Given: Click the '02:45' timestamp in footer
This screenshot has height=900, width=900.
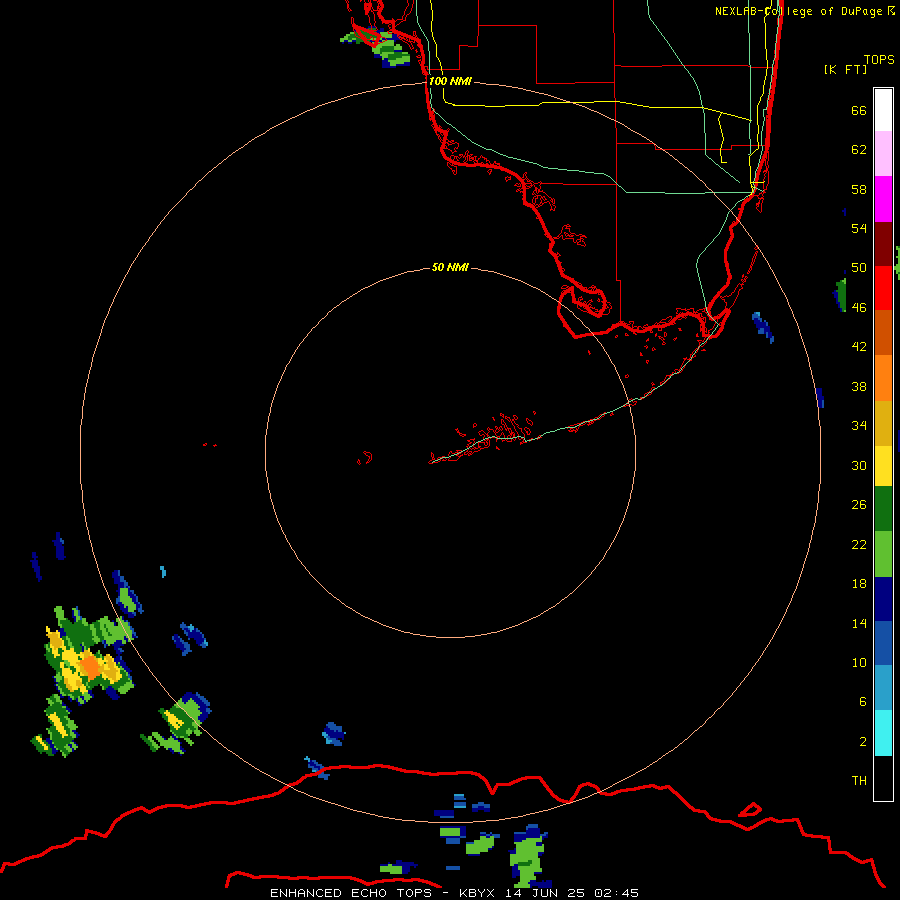Looking at the screenshot, I should coord(616,893).
